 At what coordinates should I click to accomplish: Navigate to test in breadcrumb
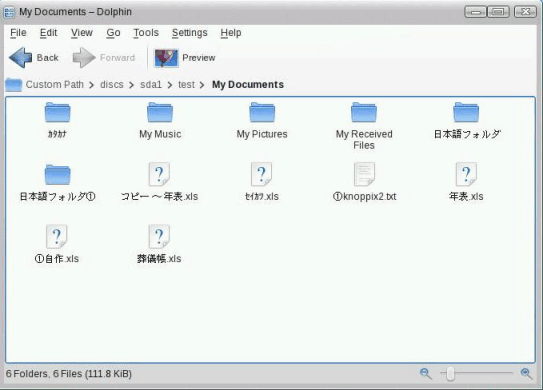tap(186, 85)
